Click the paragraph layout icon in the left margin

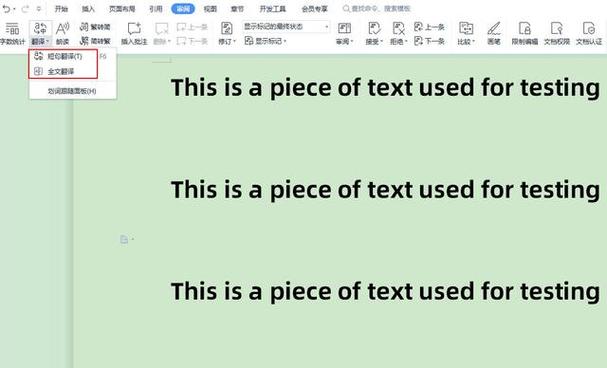pyautogui.click(x=124, y=240)
